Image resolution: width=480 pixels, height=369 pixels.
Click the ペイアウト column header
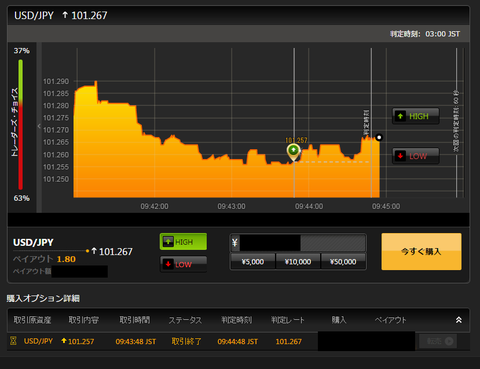(390, 320)
